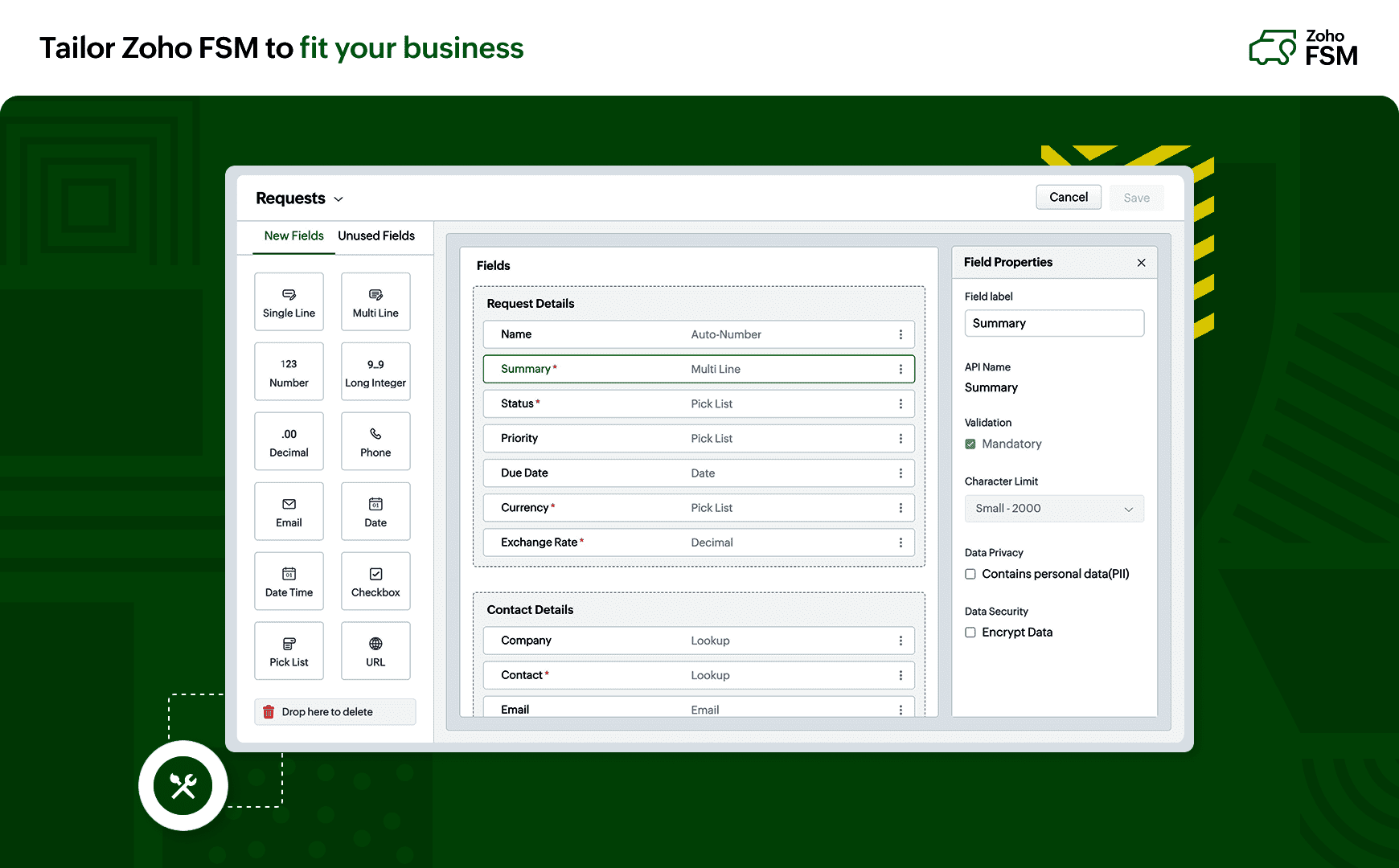This screenshot has height=868, width=1399.
Task: Switch to the Unused Fields tab
Action: pyautogui.click(x=376, y=235)
